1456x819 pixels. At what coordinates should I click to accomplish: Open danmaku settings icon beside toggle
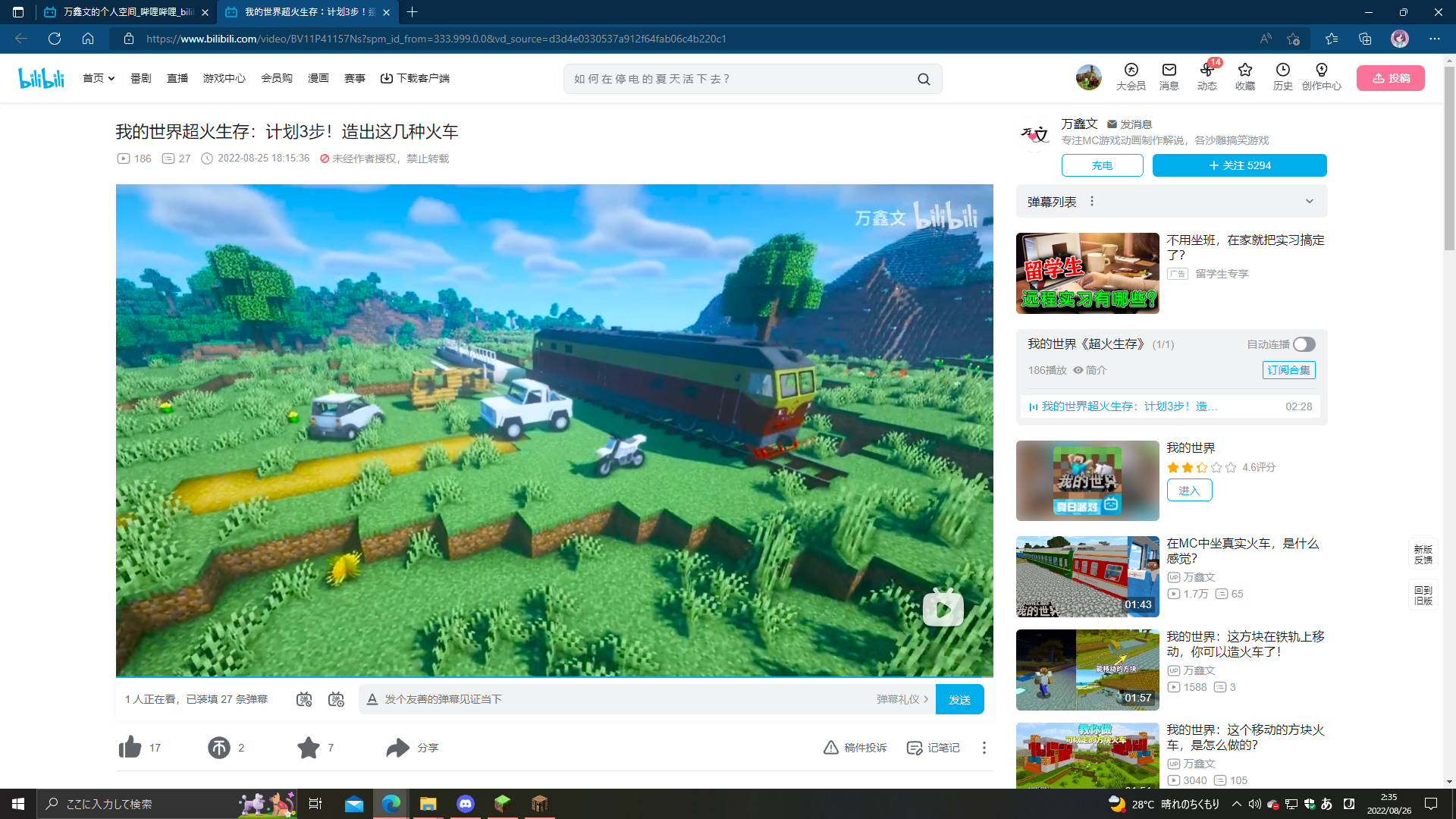tap(336, 699)
